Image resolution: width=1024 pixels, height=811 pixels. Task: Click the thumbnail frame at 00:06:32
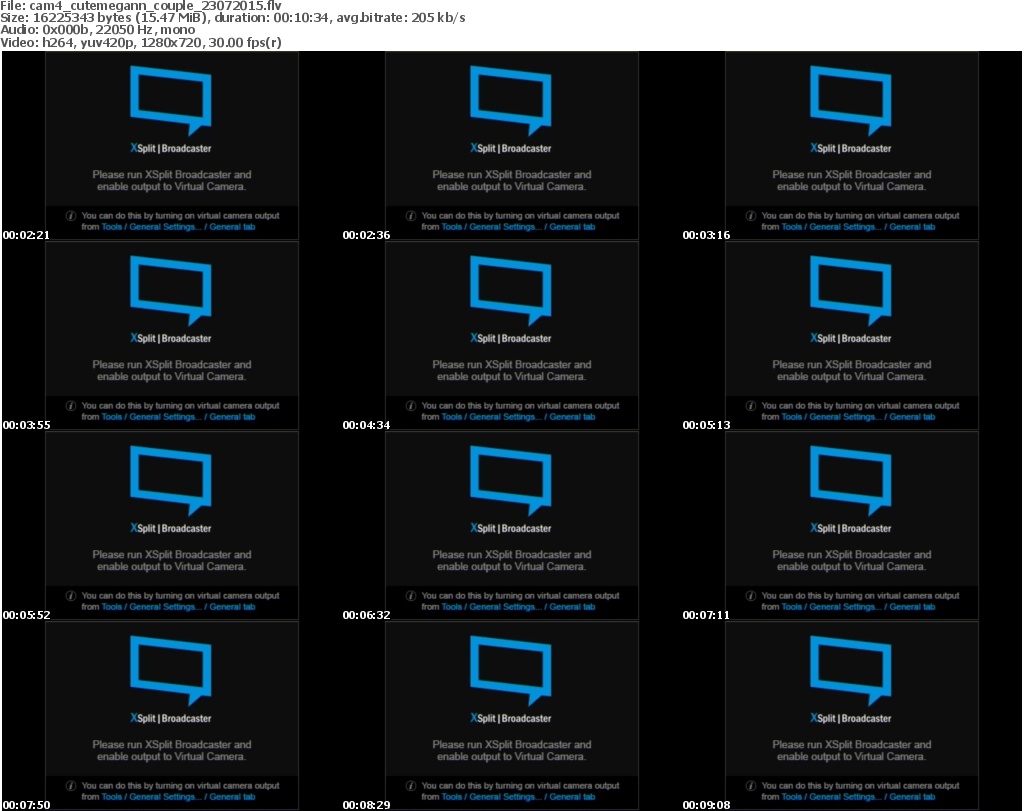[511, 526]
